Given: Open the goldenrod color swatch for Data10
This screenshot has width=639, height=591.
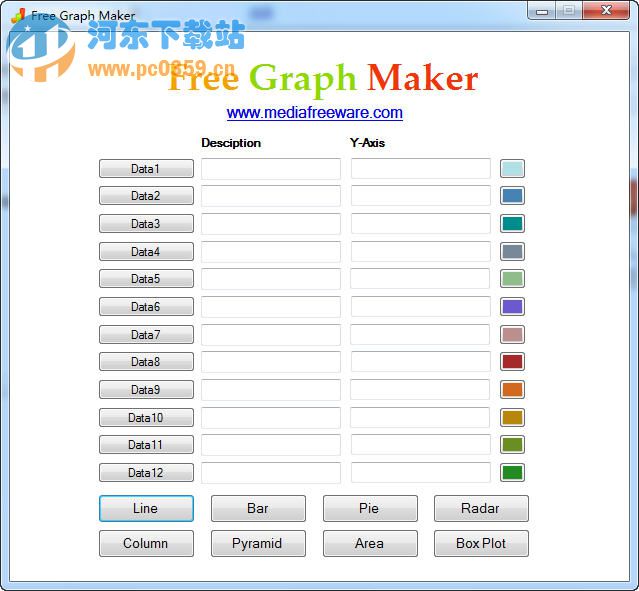Looking at the screenshot, I should point(512,417).
